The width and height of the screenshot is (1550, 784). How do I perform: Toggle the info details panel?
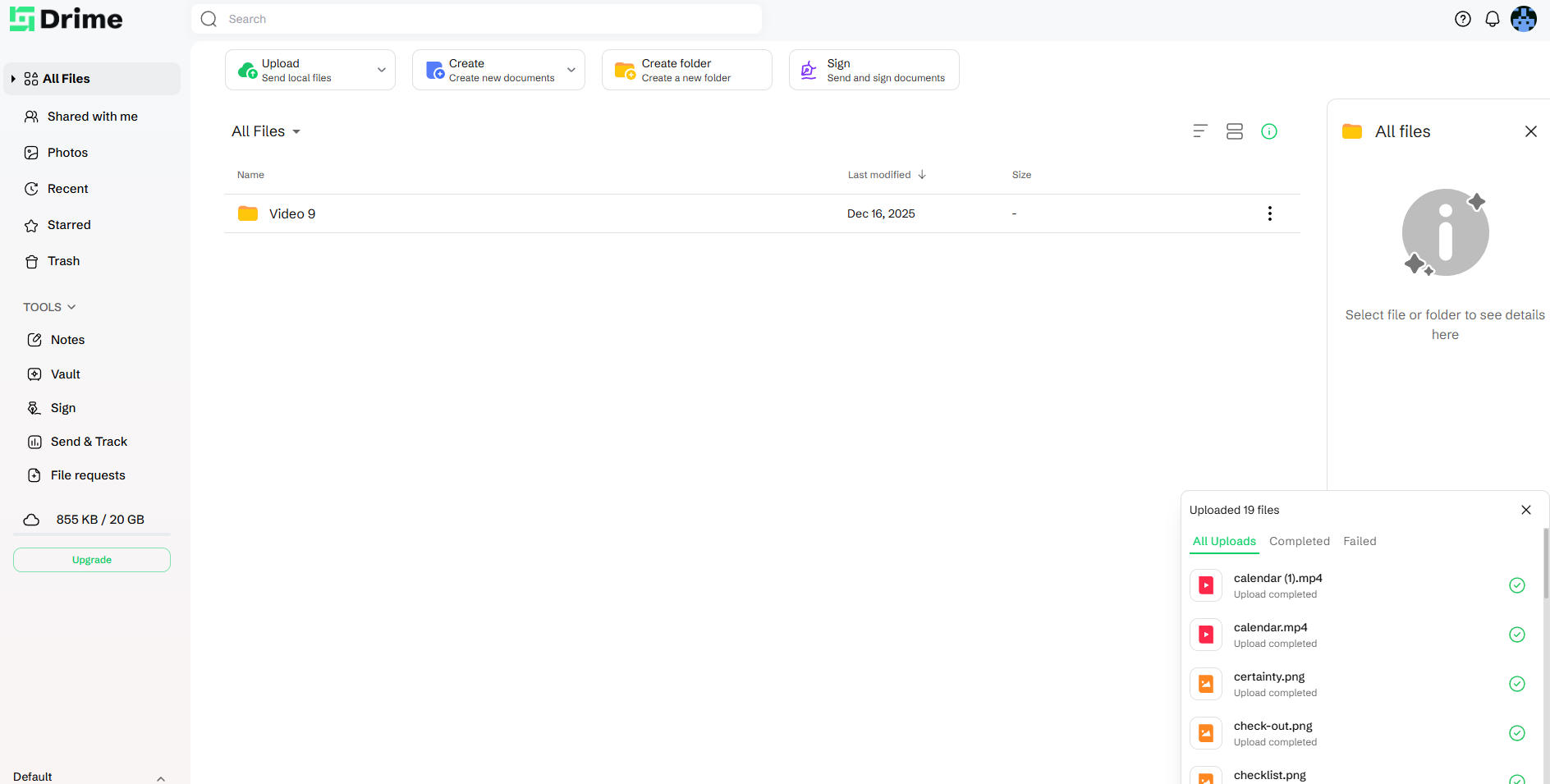click(x=1268, y=131)
